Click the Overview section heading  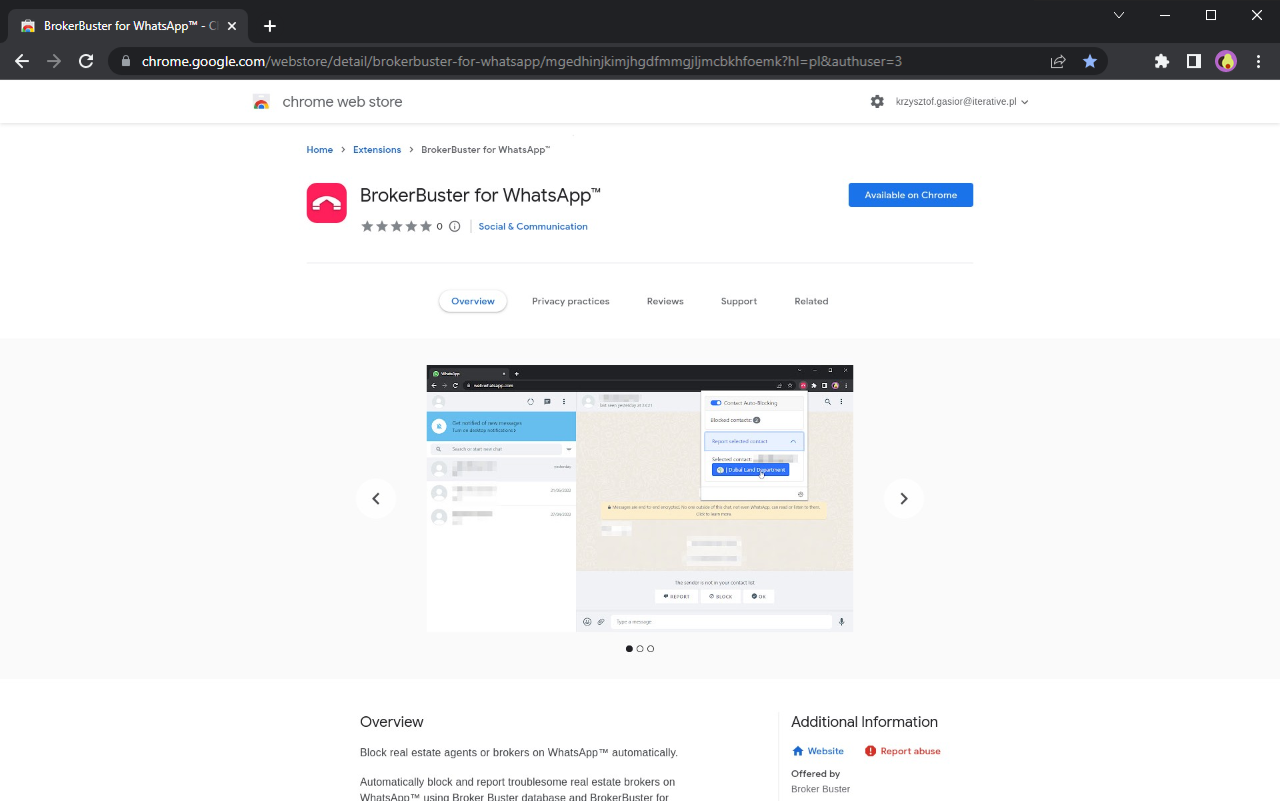tap(392, 722)
